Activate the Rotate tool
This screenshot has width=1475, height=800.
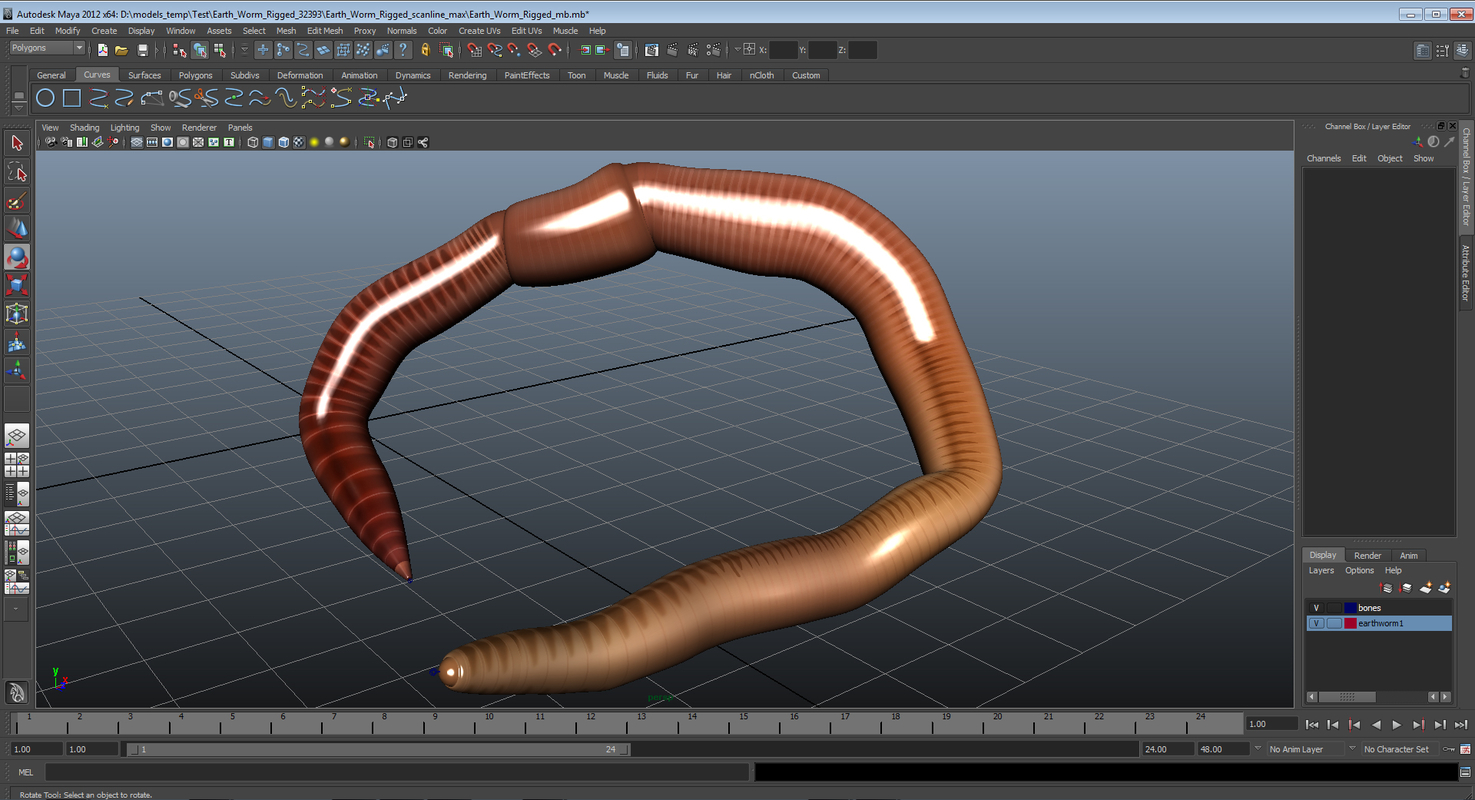[16, 257]
